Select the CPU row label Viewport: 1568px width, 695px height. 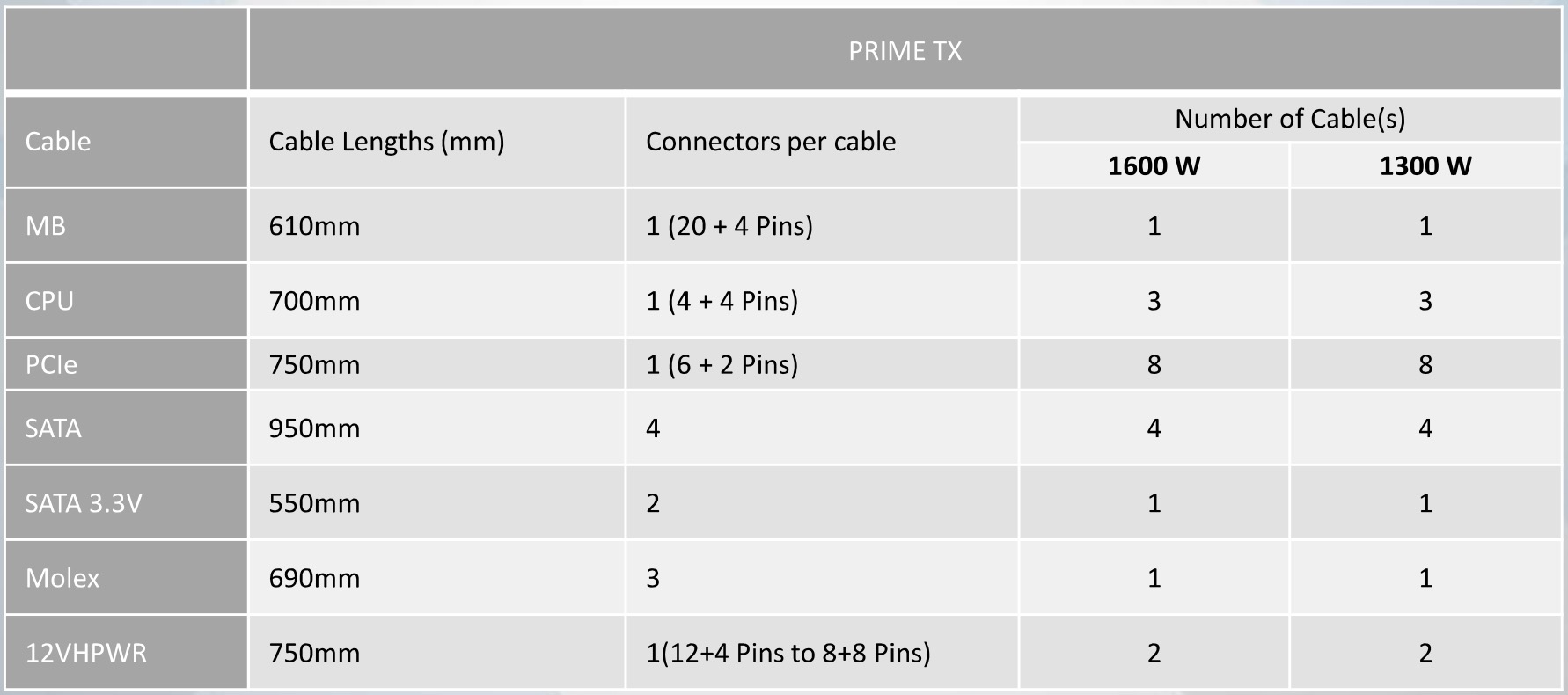click(x=49, y=301)
